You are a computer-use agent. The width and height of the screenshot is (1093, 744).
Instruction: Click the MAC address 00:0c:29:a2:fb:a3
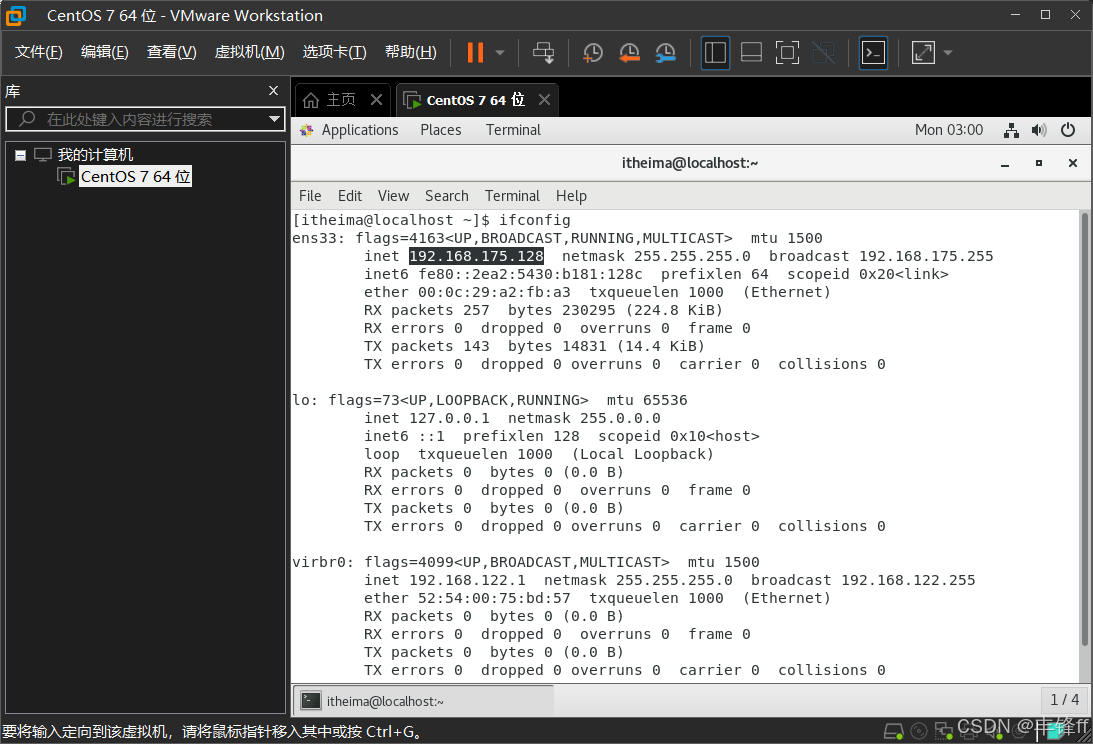494,292
